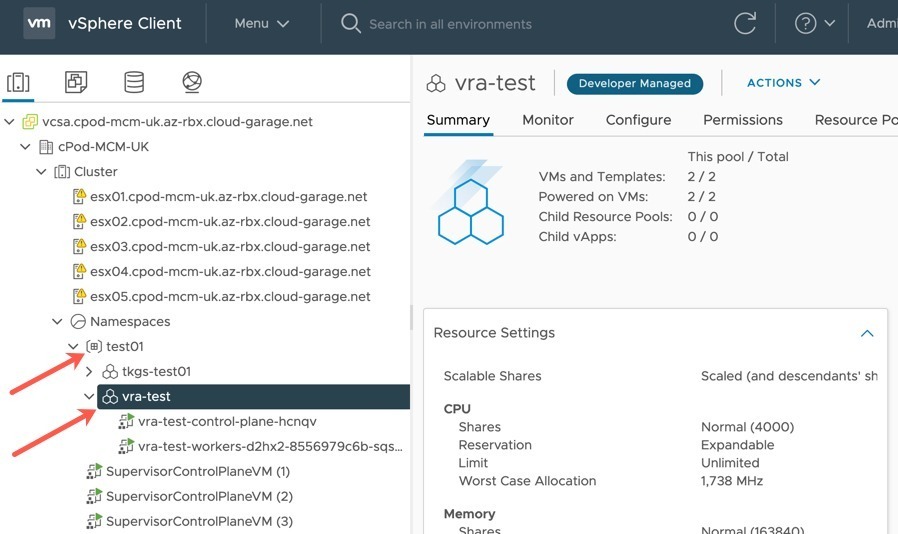Click the test01 namespace icon

pyautogui.click(x=94, y=346)
